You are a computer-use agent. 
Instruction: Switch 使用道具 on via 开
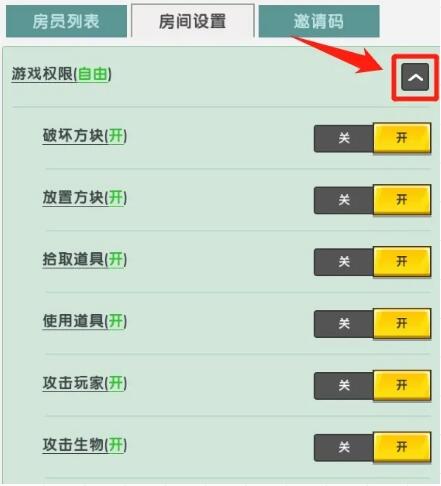pos(402,323)
